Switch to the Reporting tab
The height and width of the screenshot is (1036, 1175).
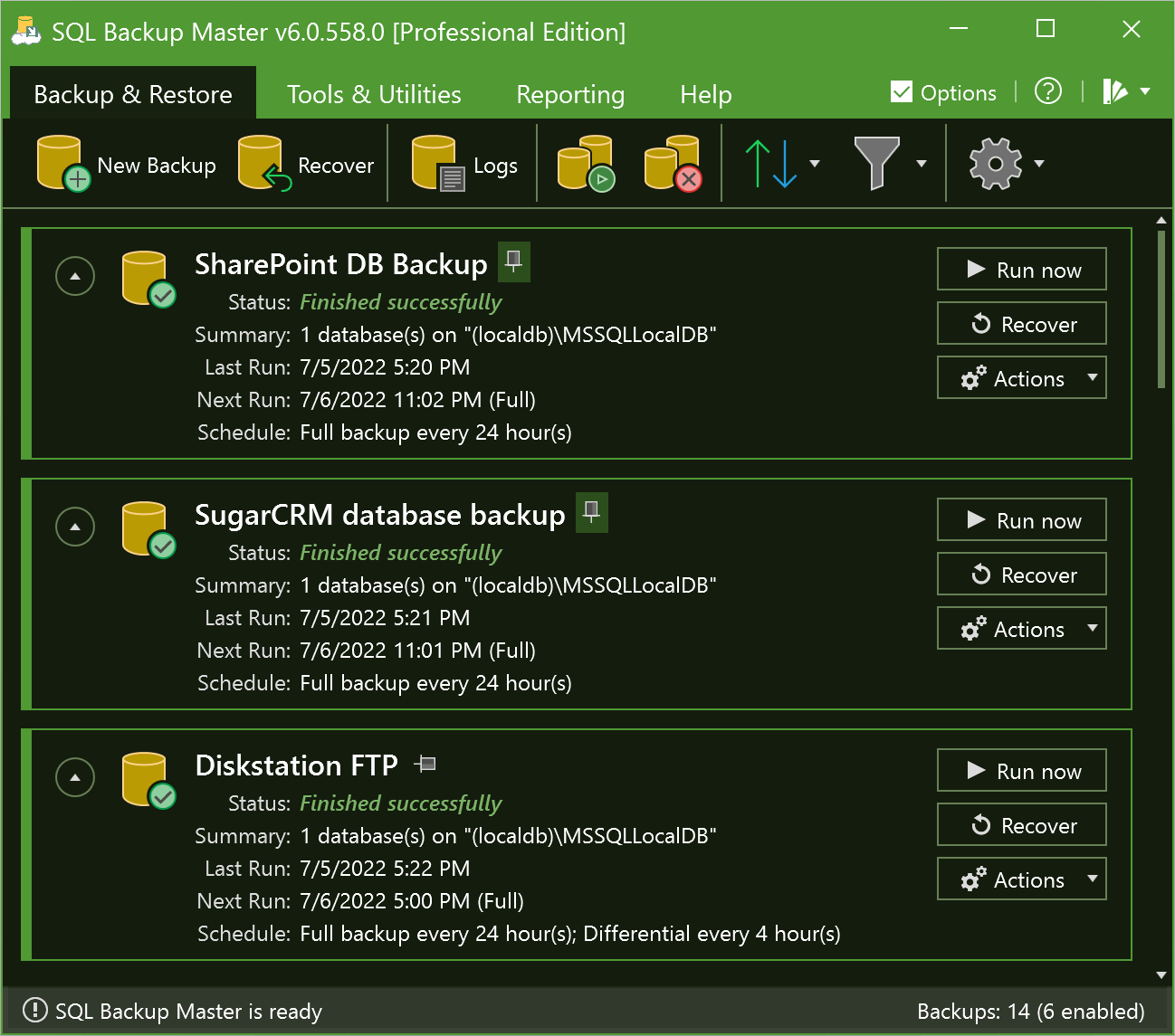pos(570,94)
